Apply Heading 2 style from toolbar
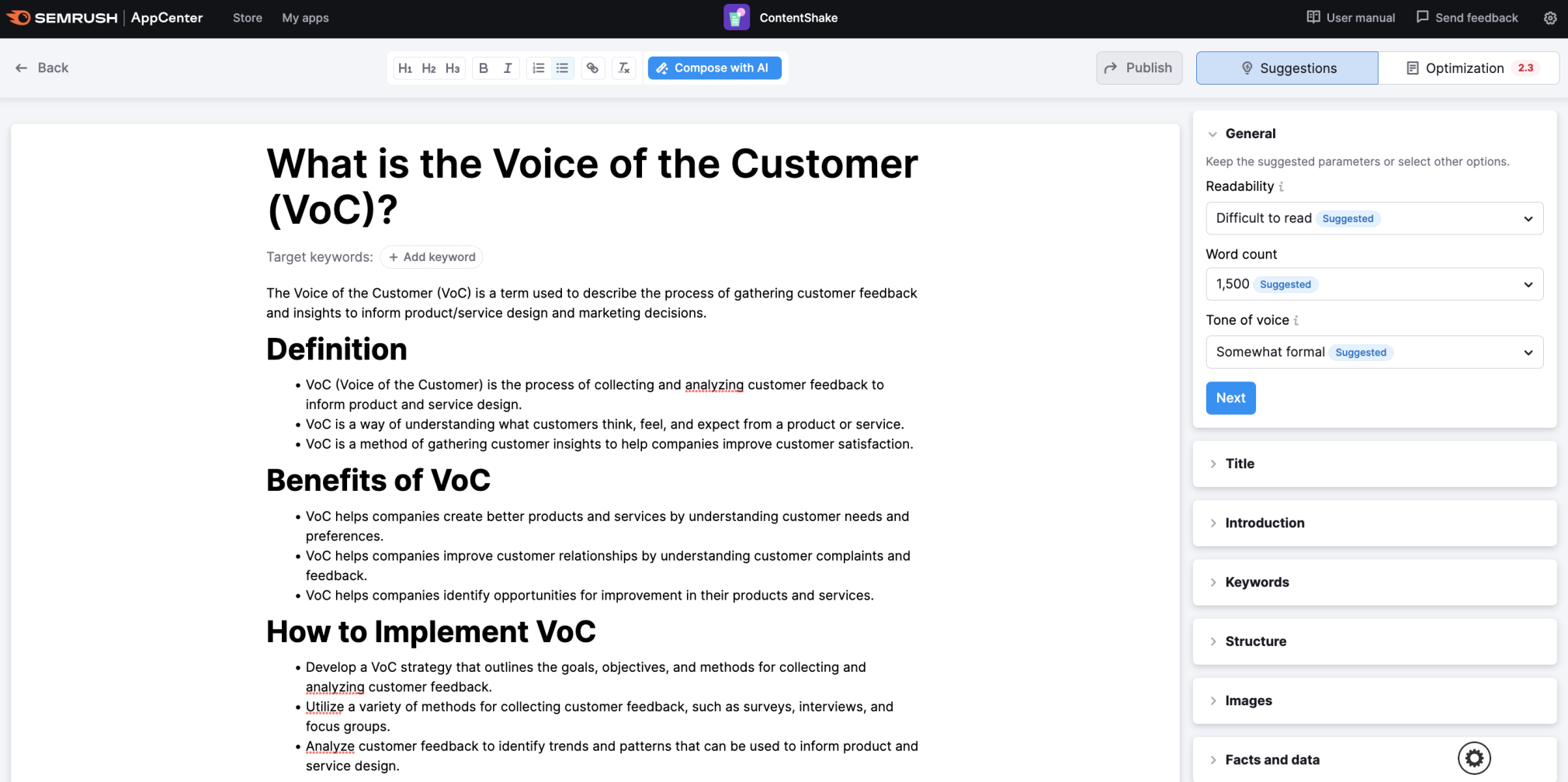The width and height of the screenshot is (1568, 782). coord(428,68)
